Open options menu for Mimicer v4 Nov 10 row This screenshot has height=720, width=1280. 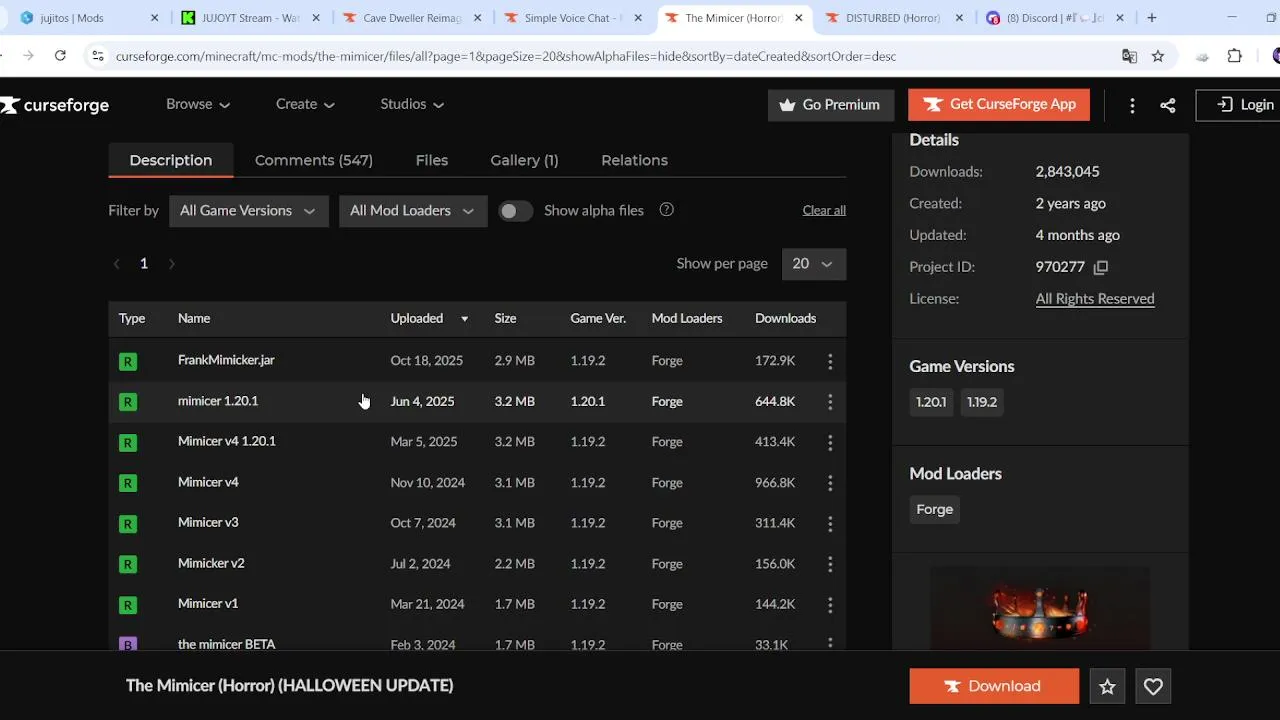(x=830, y=483)
